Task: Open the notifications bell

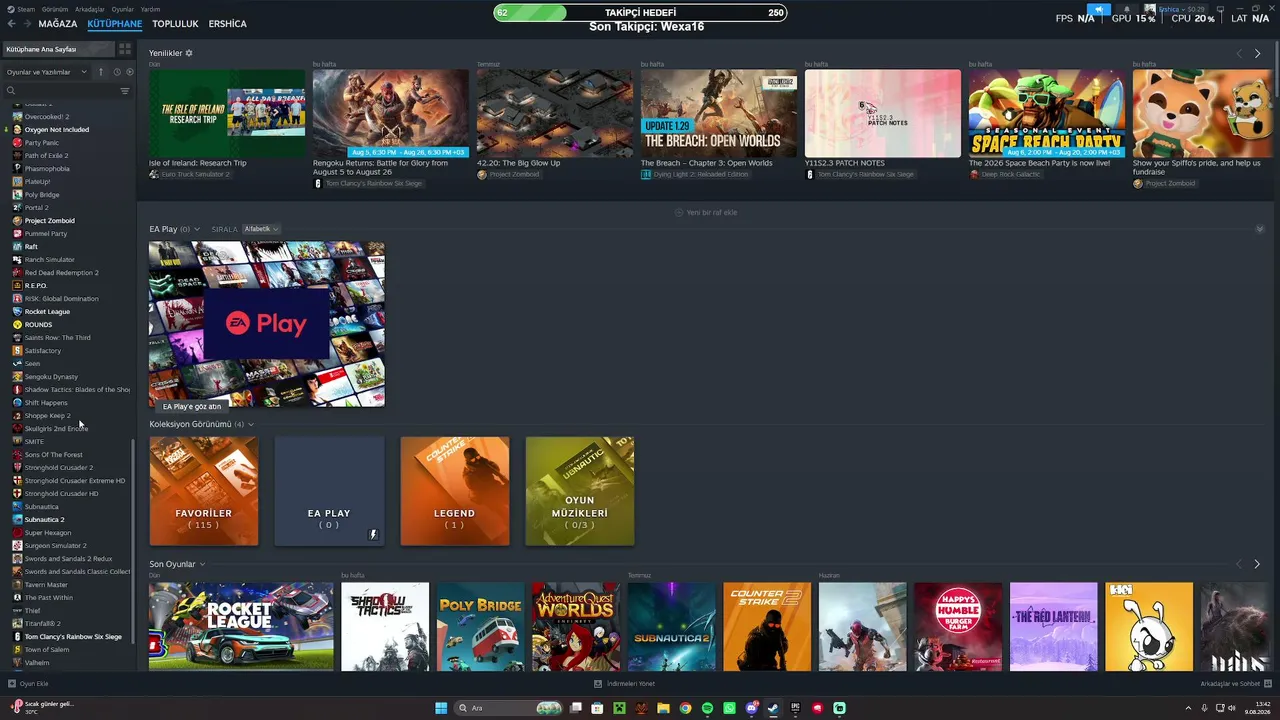Action: [1127, 10]
